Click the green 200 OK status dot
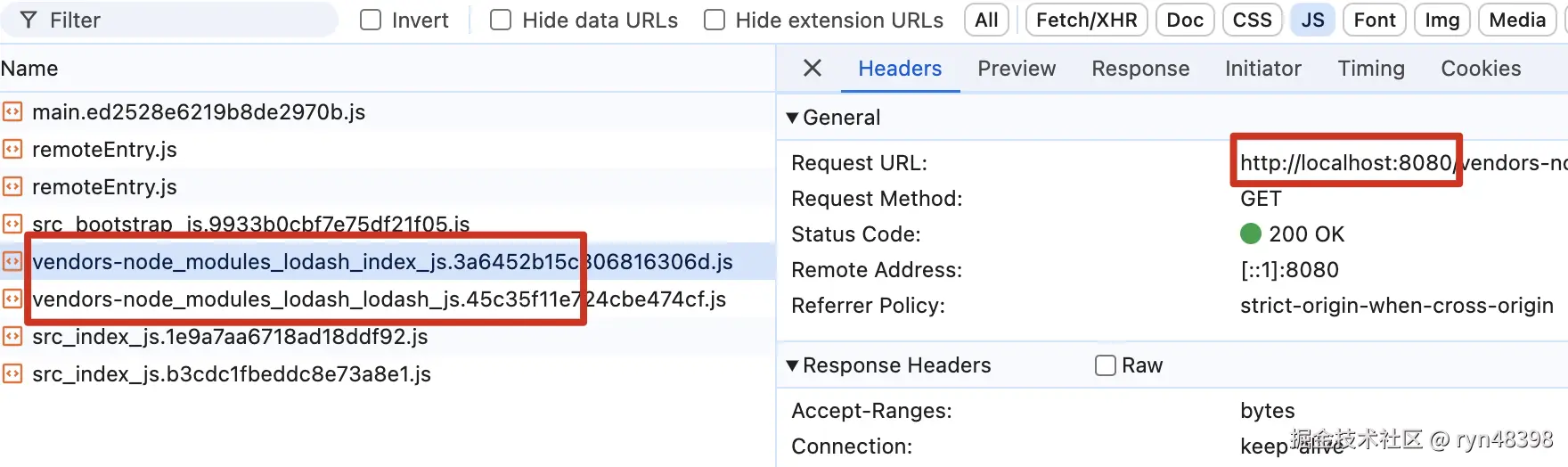1568x467 pixels. click(x=1251, y=233)
